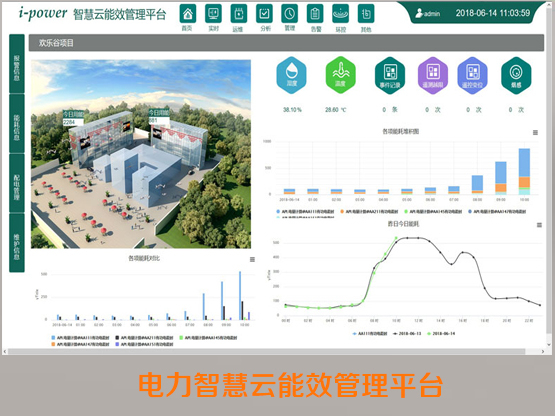Toggle the green 2018-06-14 legend series
This screenshot has width=555, height=416.
(441, 334)
